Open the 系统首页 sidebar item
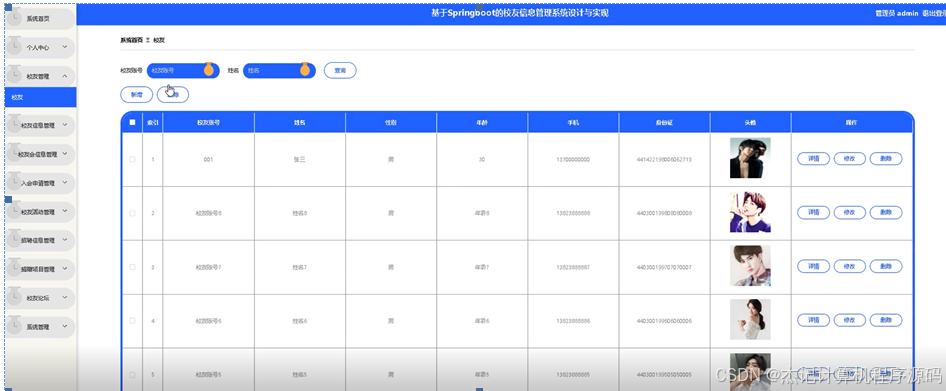 (40, 19)
